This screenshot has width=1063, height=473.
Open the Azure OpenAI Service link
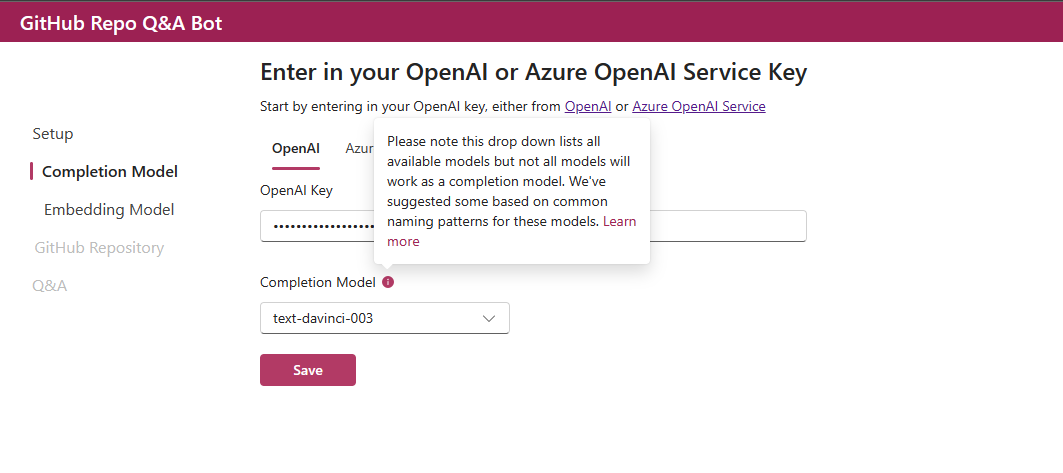tap(699, 106)
